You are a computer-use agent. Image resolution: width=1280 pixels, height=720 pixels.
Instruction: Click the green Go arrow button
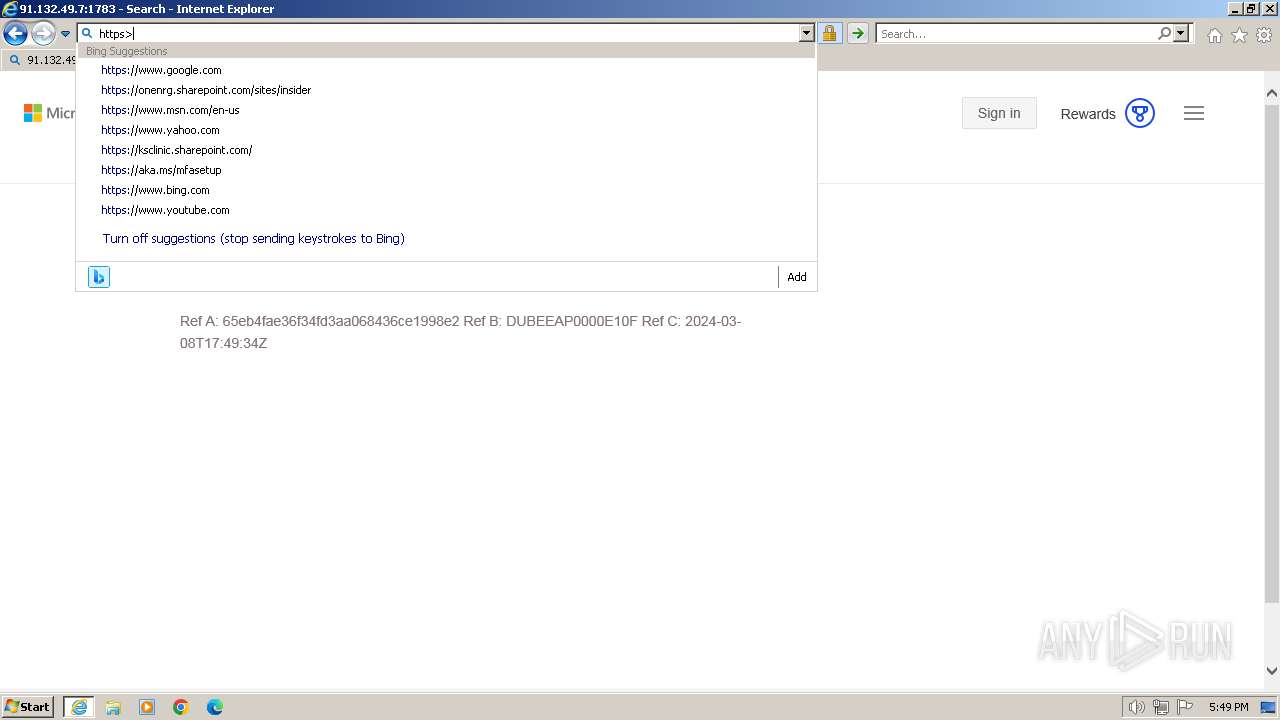tap(858, 33)
